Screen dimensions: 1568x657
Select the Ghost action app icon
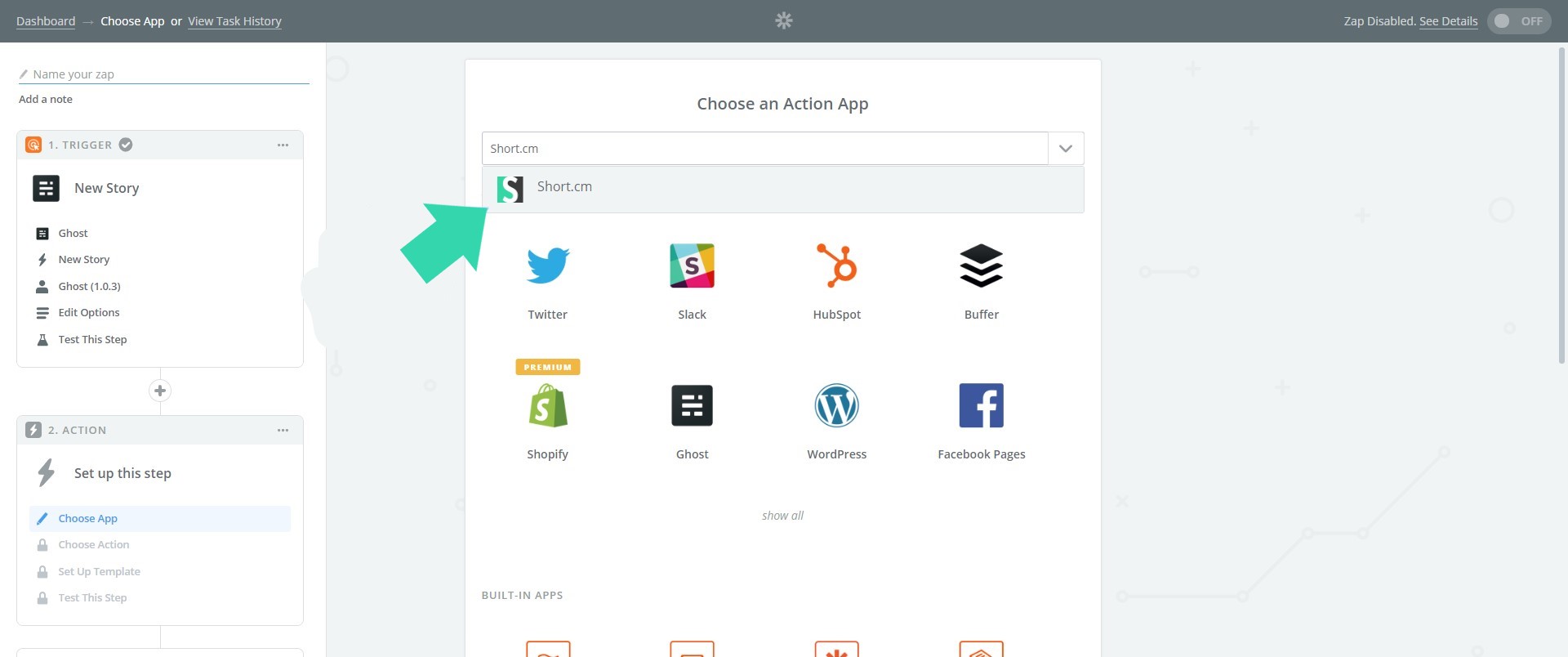coord(692,406)
